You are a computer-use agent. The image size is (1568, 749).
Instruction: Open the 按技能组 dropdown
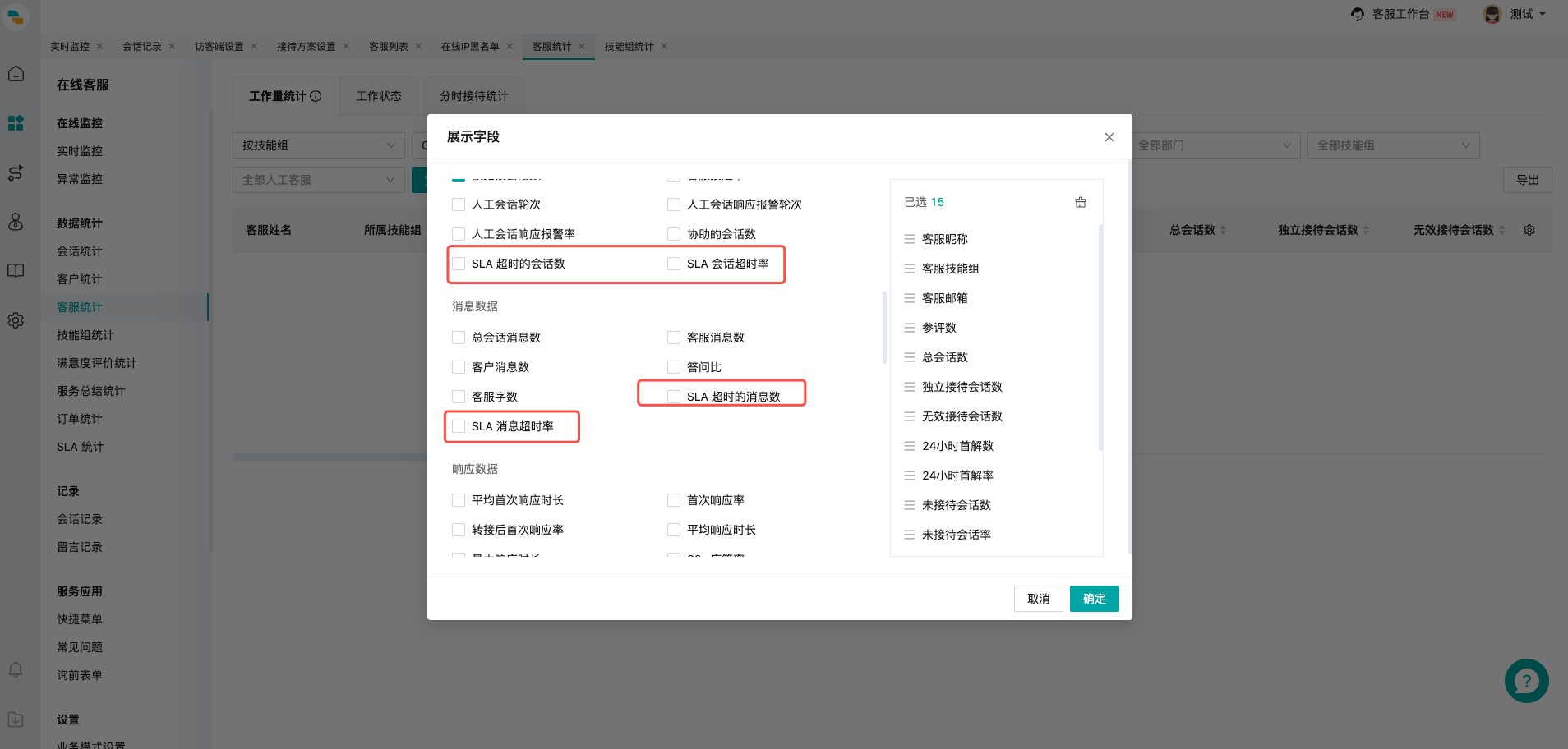tap(318, 145)
